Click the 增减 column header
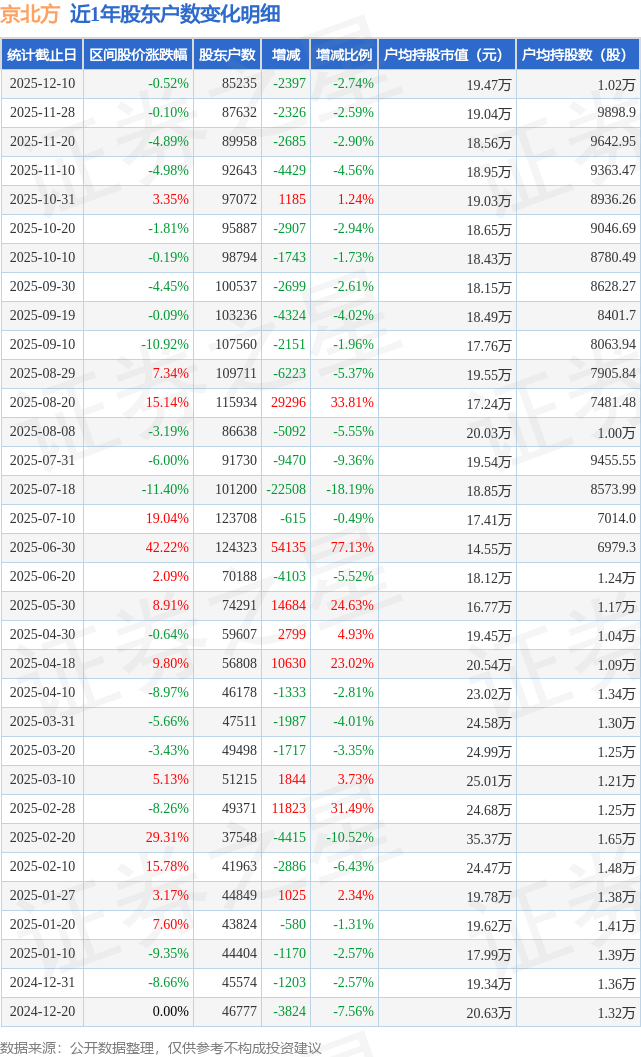The width and height of the screenshot is (641, 1057). coord(286,55)
